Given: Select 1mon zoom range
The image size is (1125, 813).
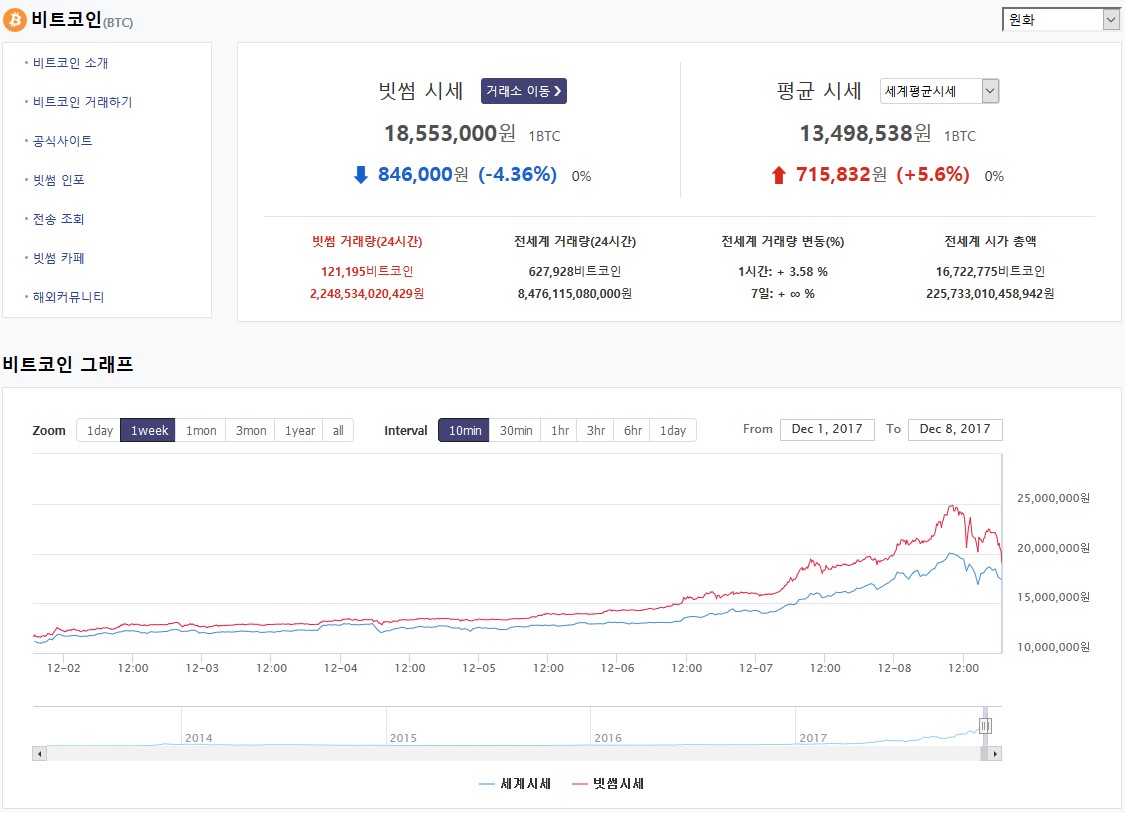Looking at the screenshot, I should click(201, 430).
